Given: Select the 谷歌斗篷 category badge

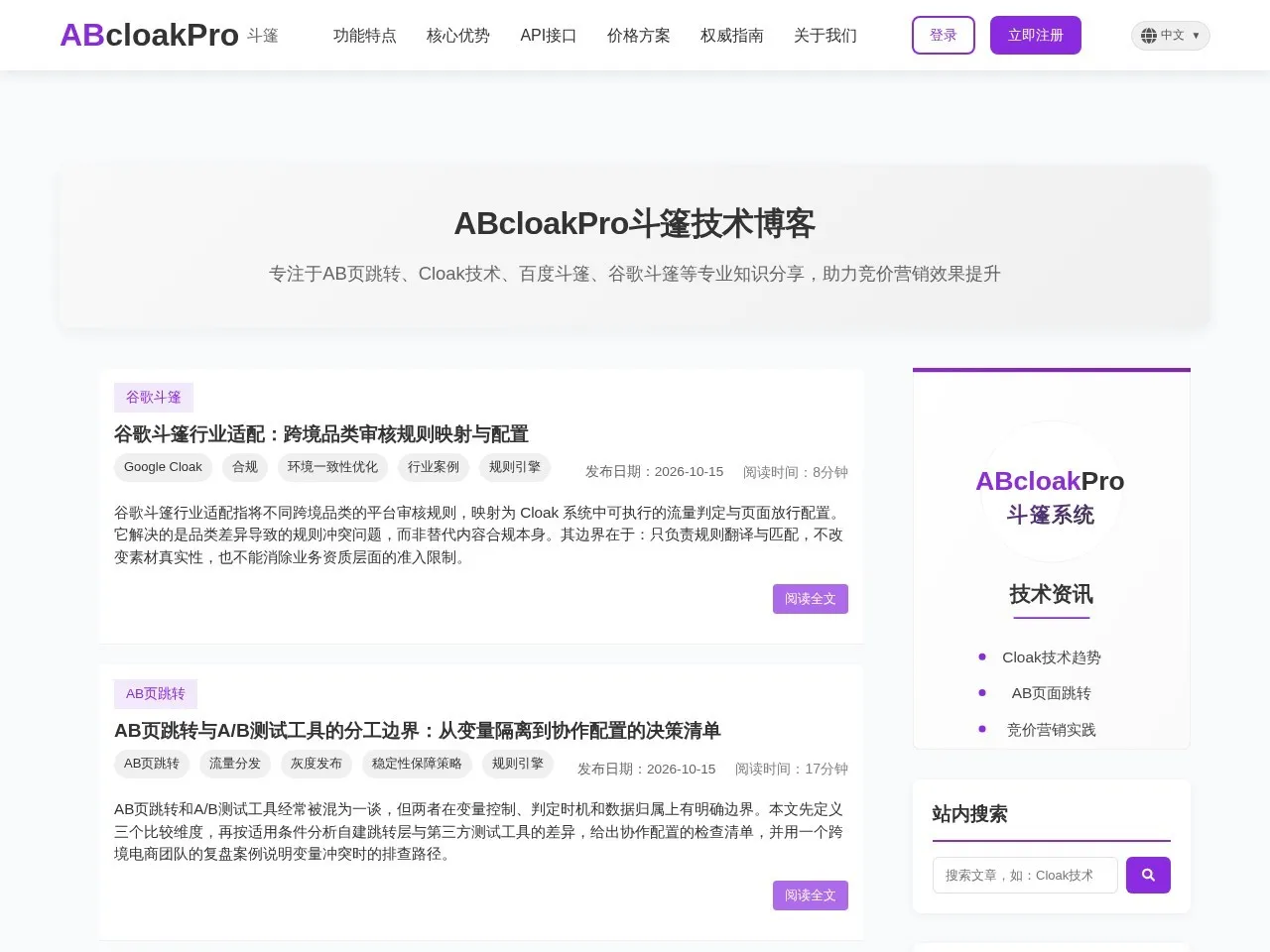Looking at the screenshot, I should [x=154, y=398].
